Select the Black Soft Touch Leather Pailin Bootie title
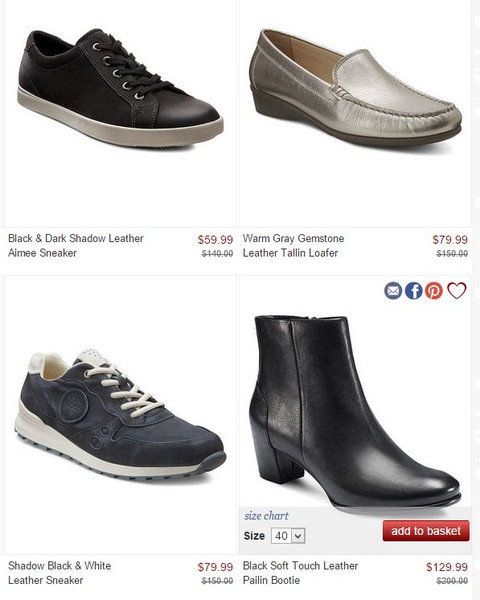 [x=300, y=573]
